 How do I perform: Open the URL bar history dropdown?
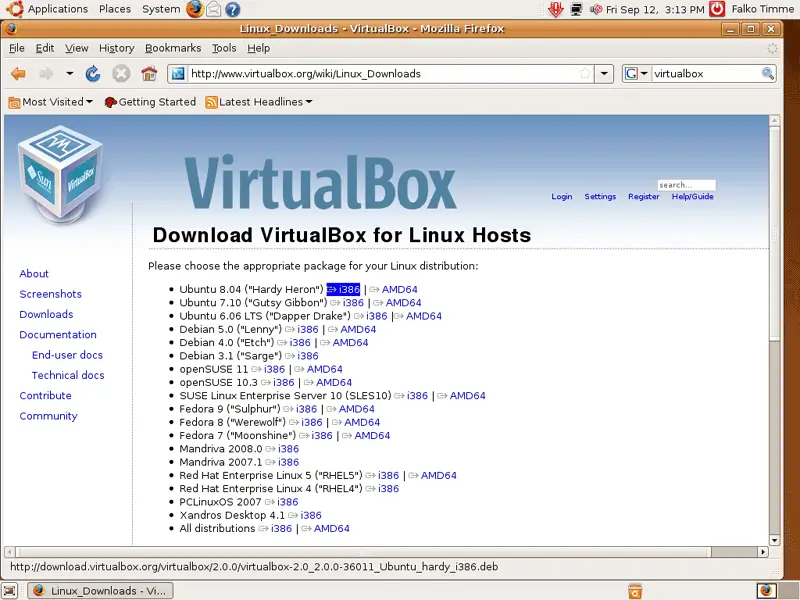604,74
